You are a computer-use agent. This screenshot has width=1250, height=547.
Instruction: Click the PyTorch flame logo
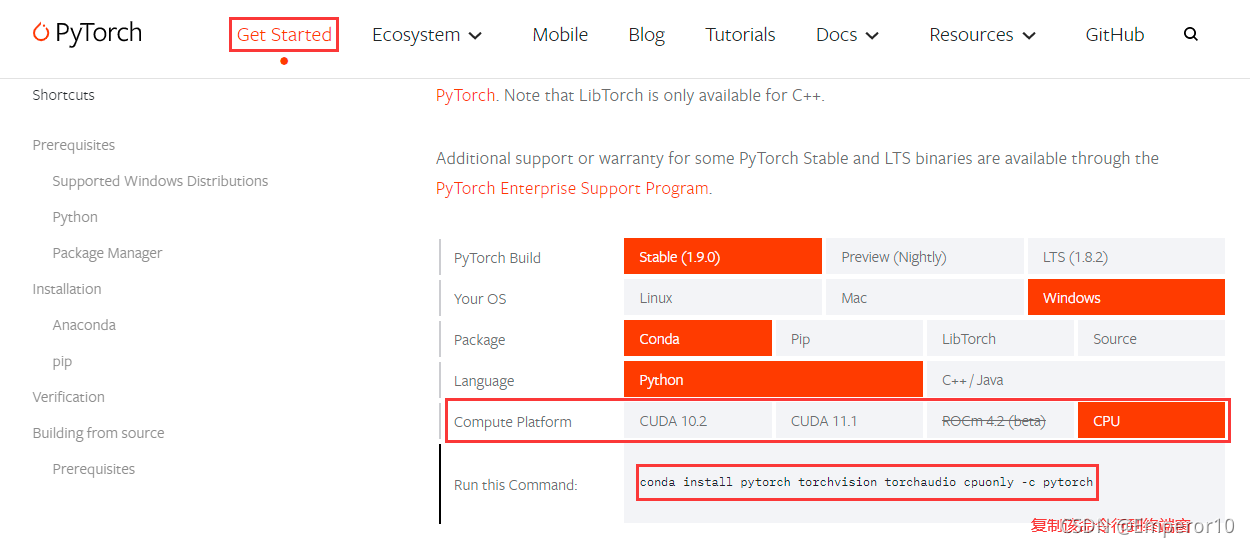pyautogui.click(x=42, y=33)
